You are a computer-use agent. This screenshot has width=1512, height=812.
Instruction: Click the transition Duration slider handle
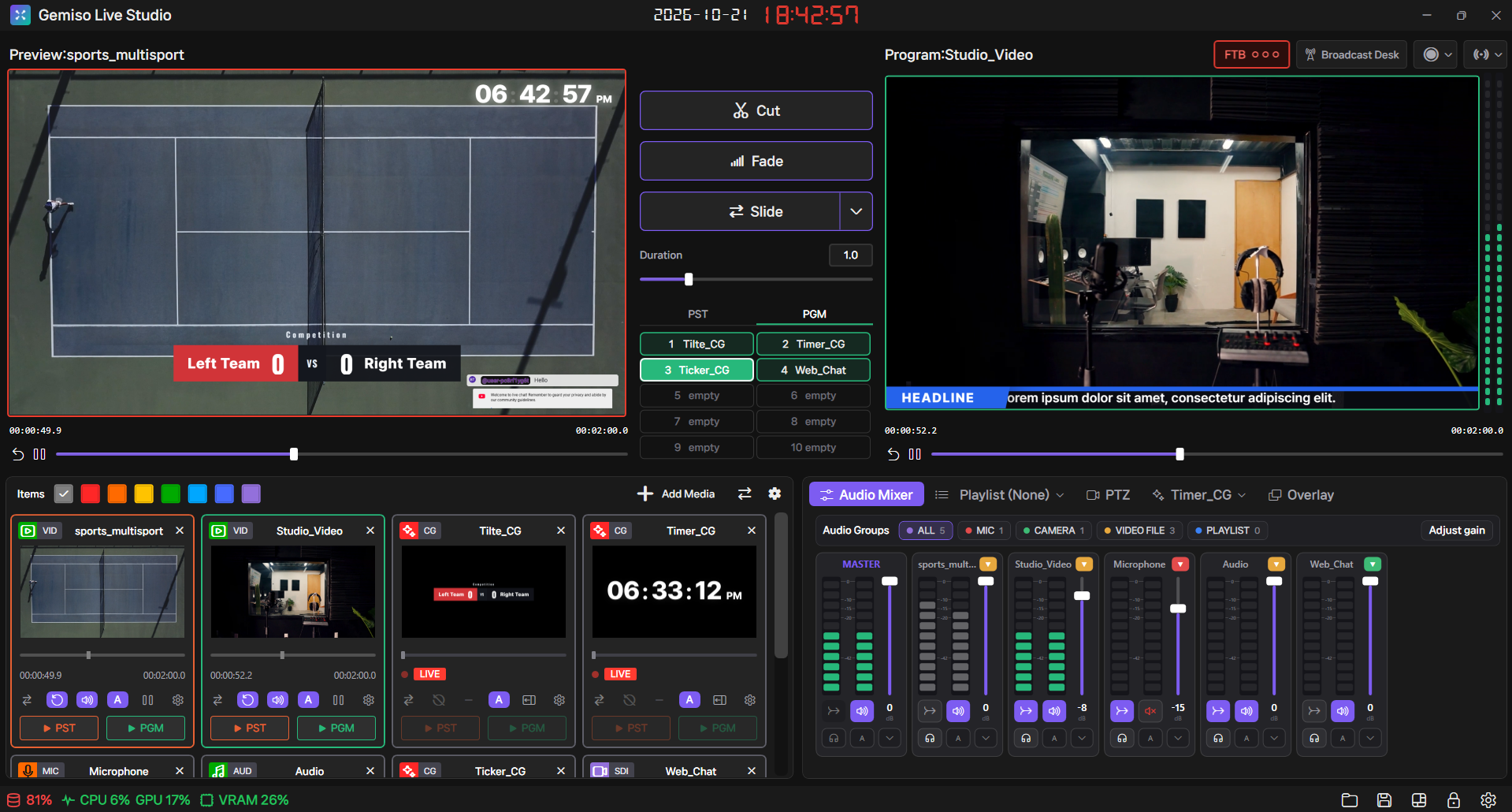tap(689, 279)
